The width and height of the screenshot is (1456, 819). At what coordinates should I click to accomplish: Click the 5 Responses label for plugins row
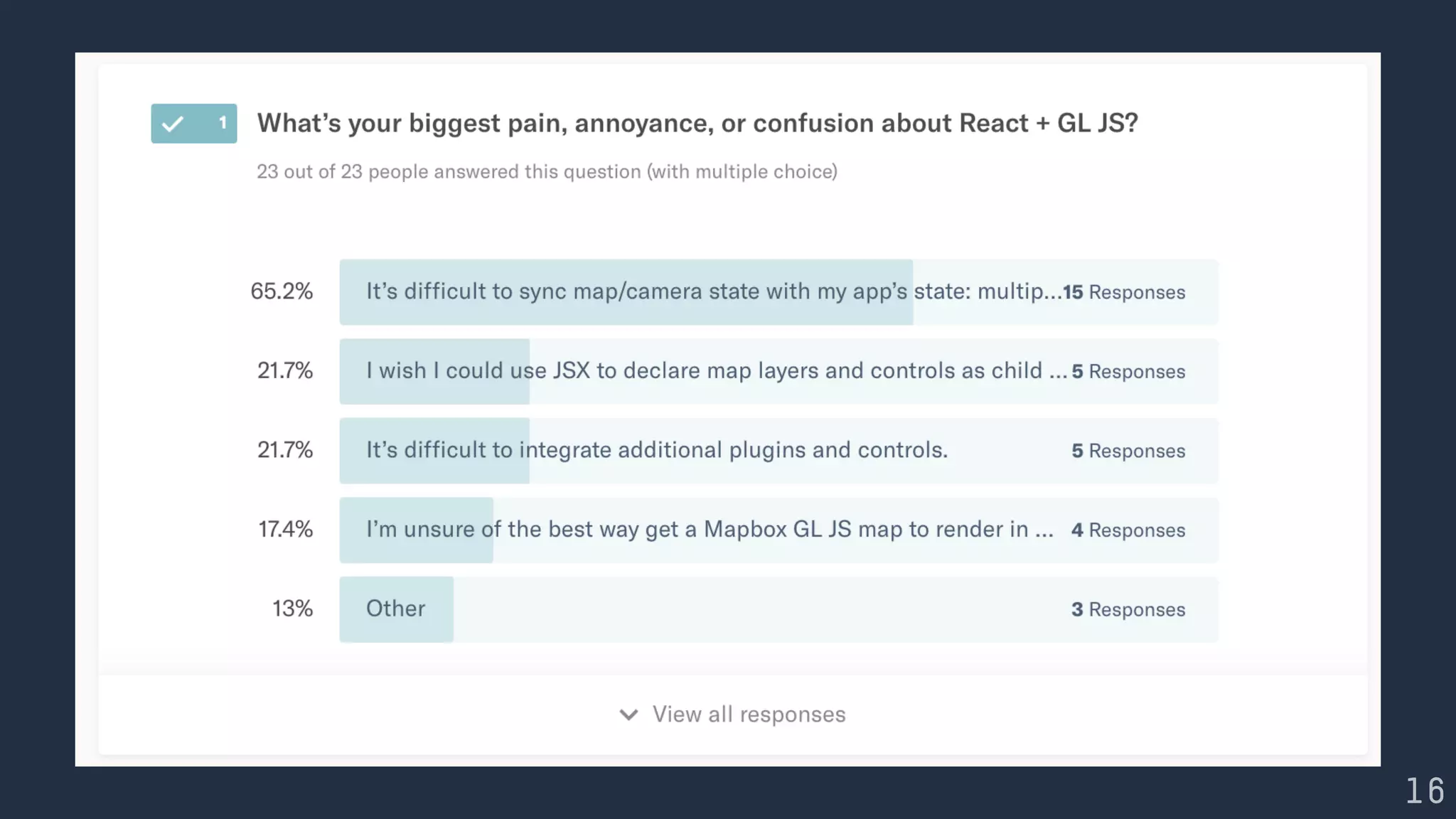tap(1128, 451)
